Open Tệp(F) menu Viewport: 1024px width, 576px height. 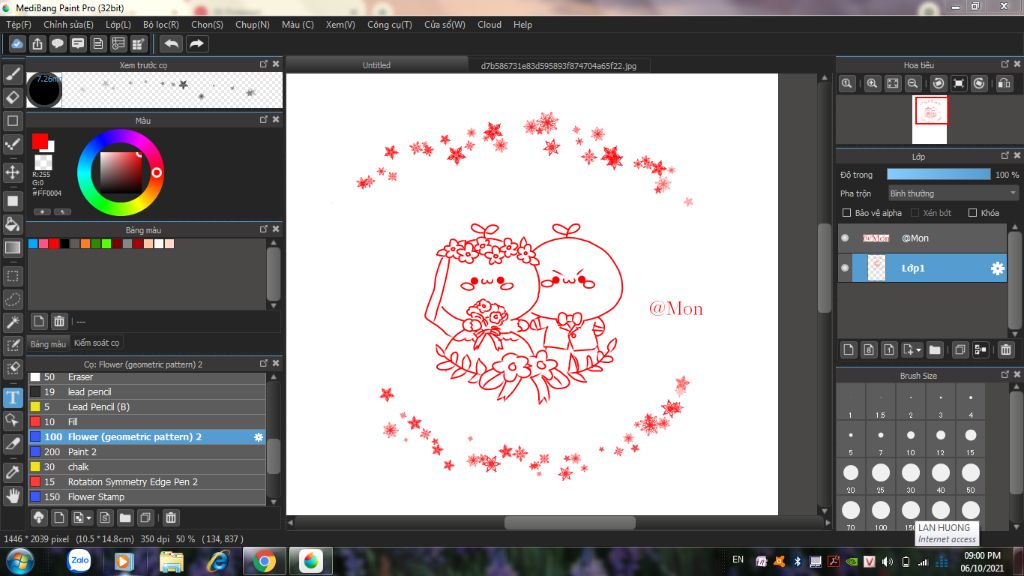pyautogui.click(x=18, y=25)
